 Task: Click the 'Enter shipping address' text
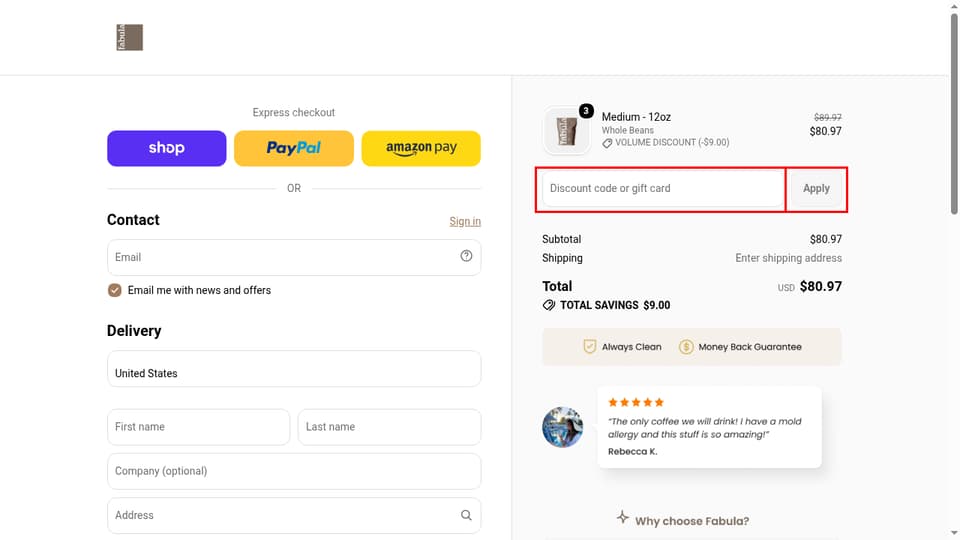click(x=789, y=258)
